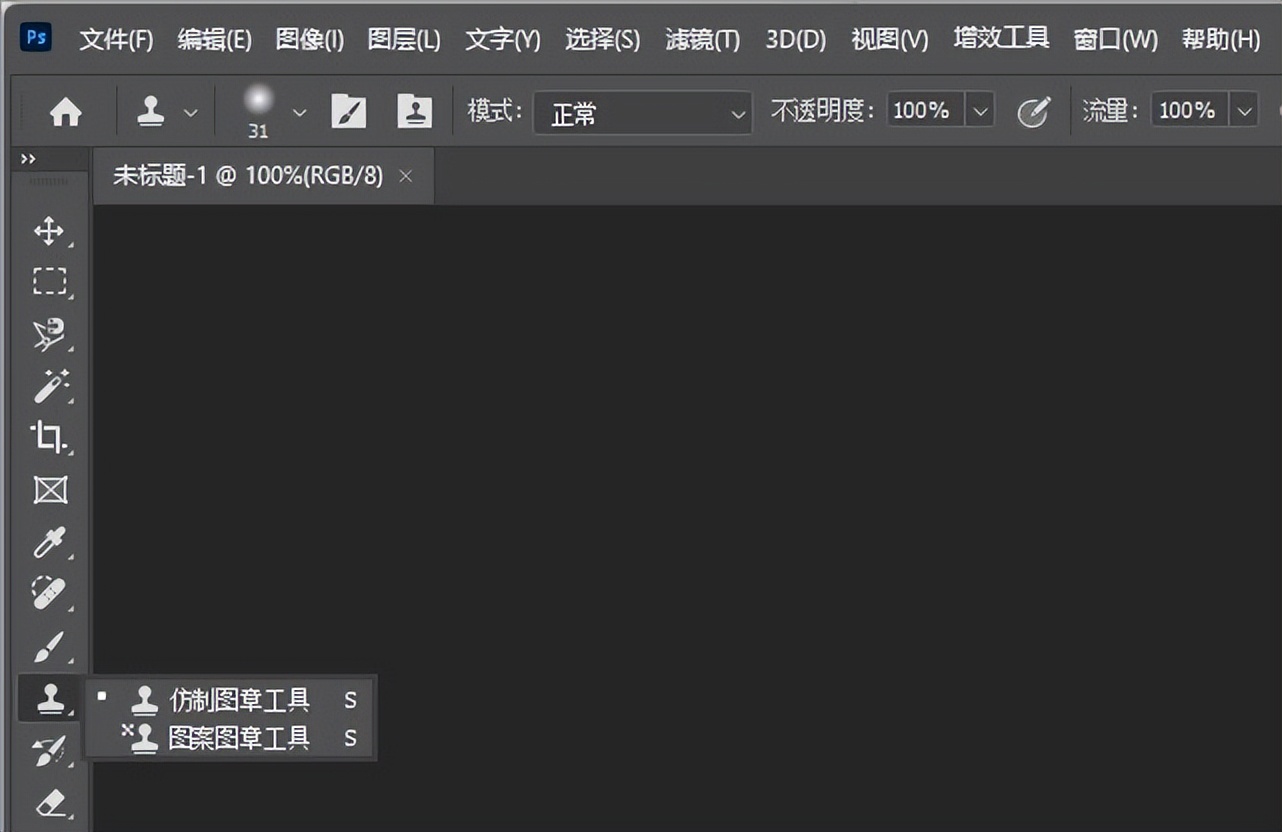The image size is (1282, 832).
Task: Click the Home button in the options bar
Action: click(64, 111)
